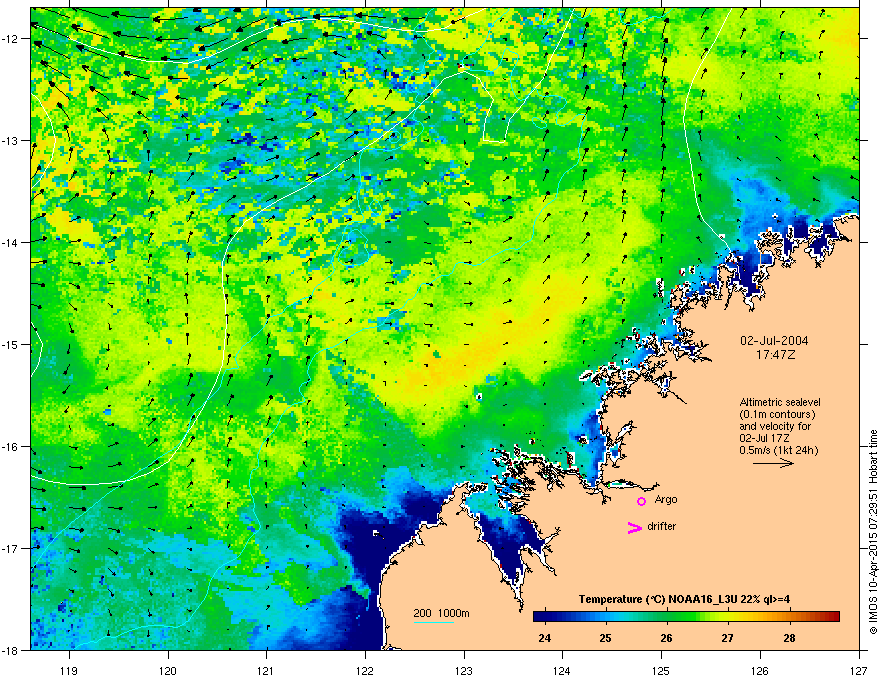Click the latitude label -16

(x=11, y=447)
